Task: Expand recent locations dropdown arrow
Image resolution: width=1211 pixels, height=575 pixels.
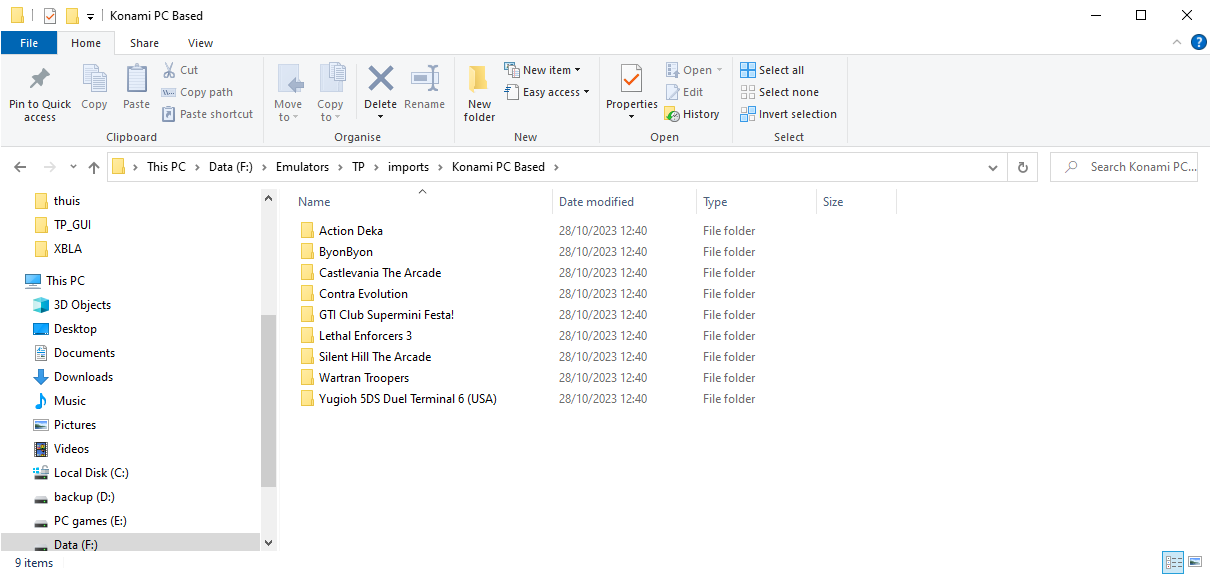Action: point(72,167)
